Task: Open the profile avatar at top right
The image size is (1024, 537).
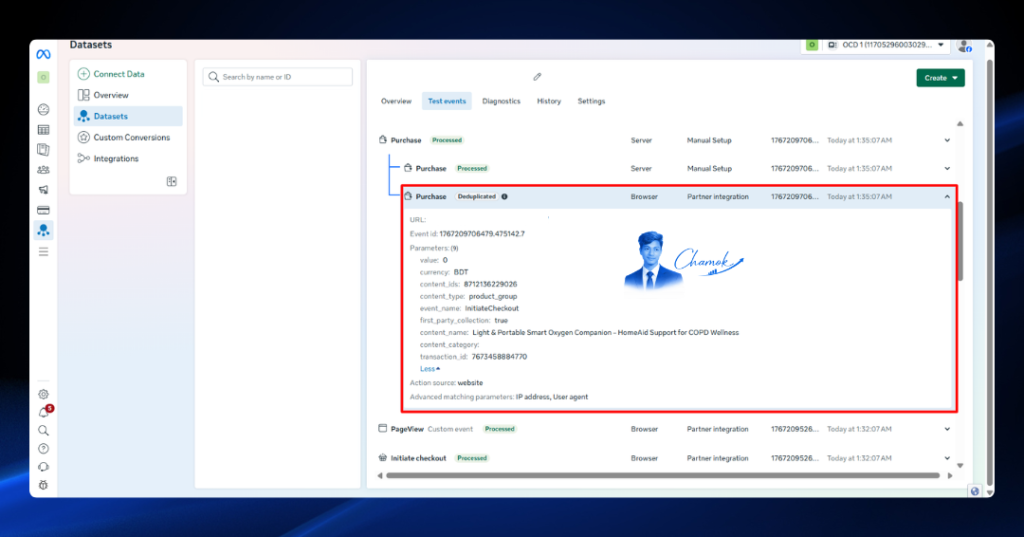Action: 964,46
